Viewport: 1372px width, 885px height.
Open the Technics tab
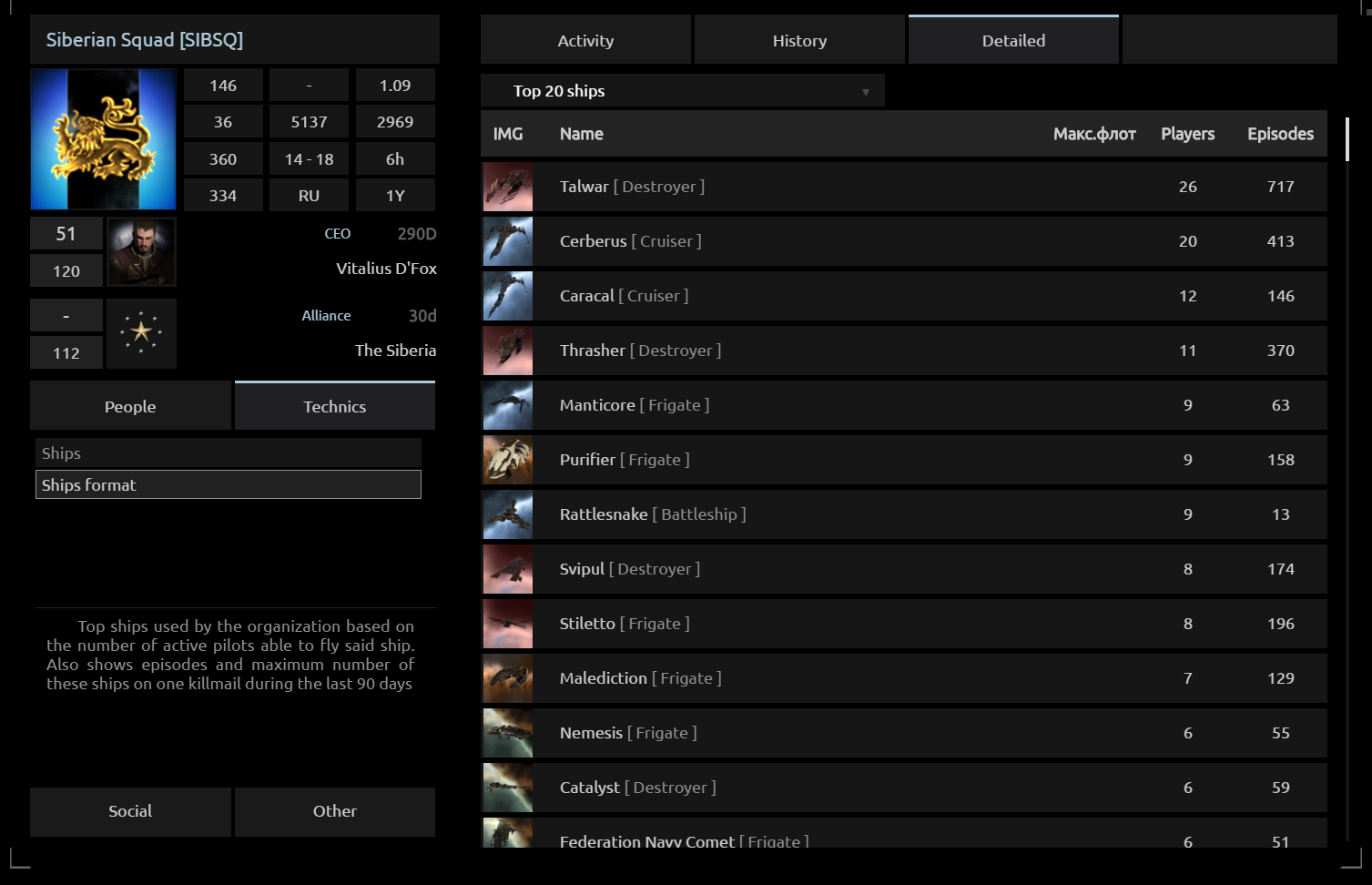coord(335,406)
